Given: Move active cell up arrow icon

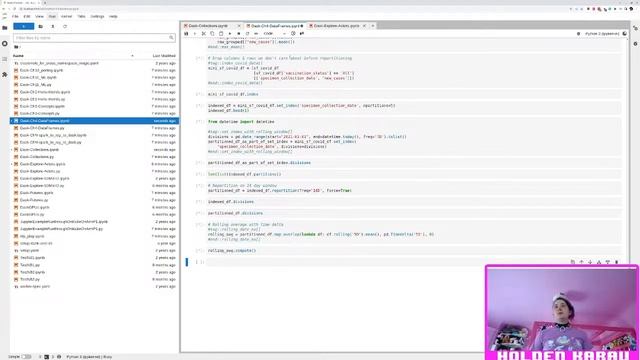Looking at the screenshot, I should point(581,262).
